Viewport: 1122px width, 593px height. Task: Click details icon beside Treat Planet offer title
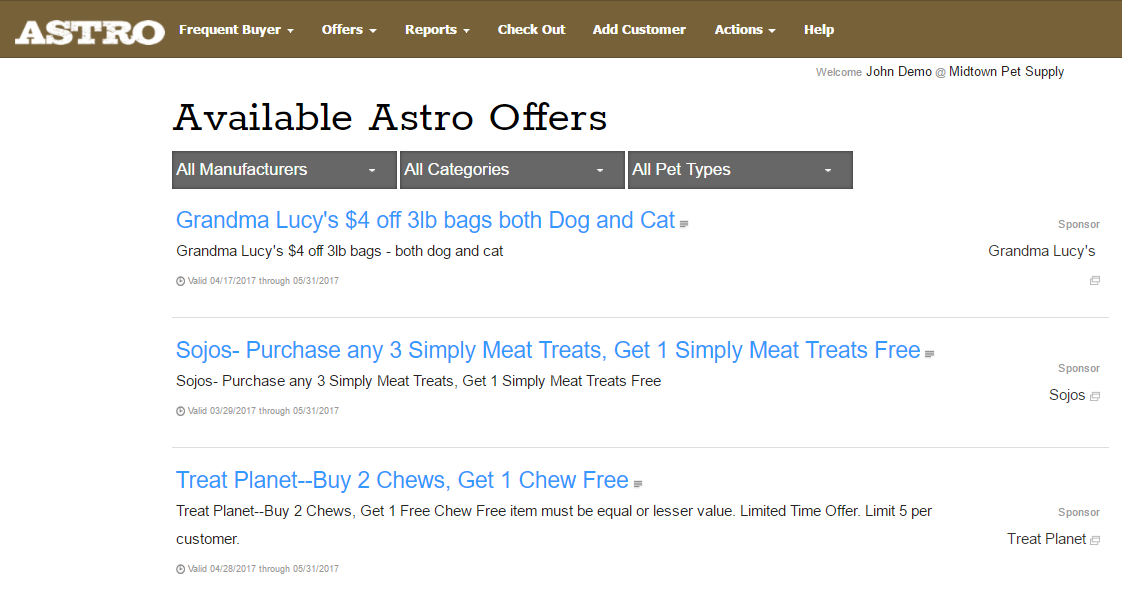(638, 484)
